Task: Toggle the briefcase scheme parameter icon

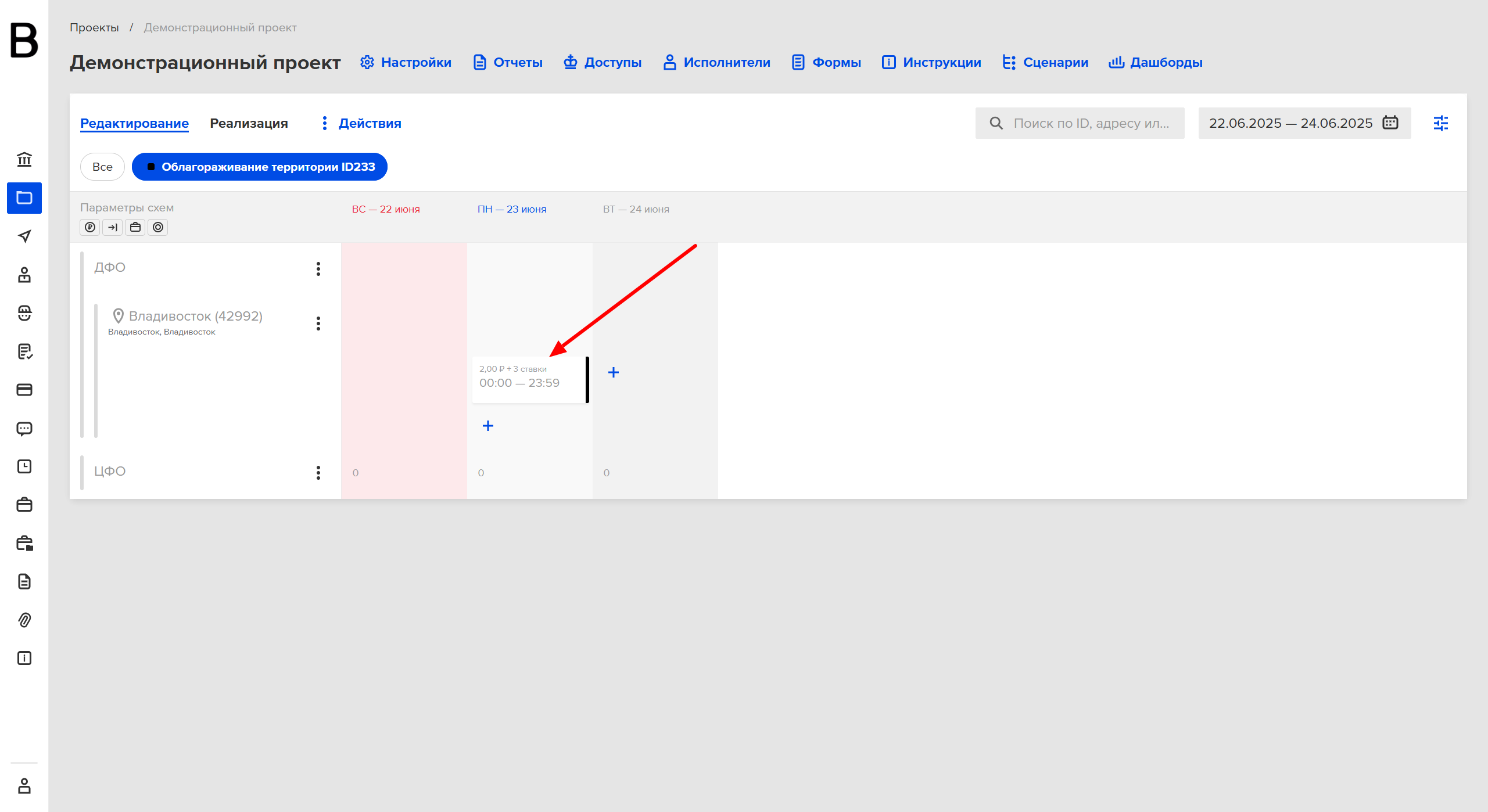Action: (x=135, y=227)
